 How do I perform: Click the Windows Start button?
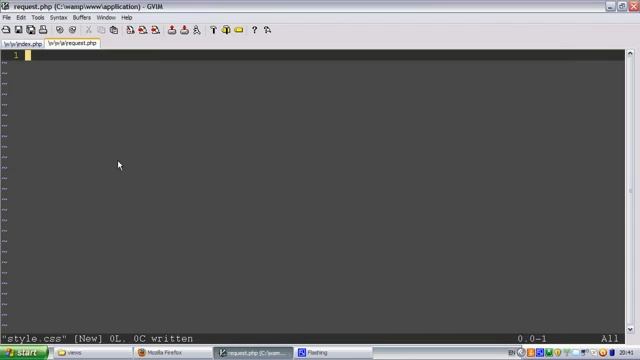[x=24, y=353]
